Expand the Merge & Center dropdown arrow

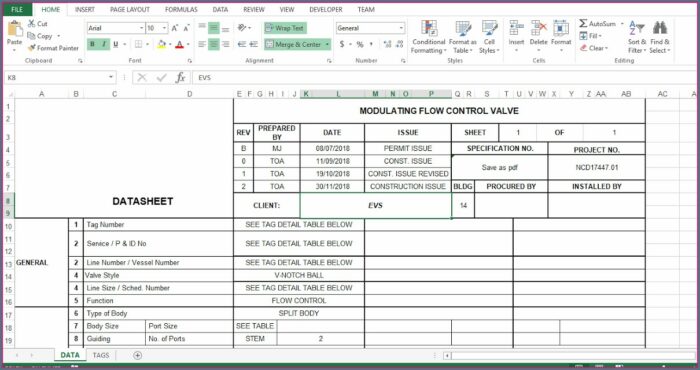[327, 44]
